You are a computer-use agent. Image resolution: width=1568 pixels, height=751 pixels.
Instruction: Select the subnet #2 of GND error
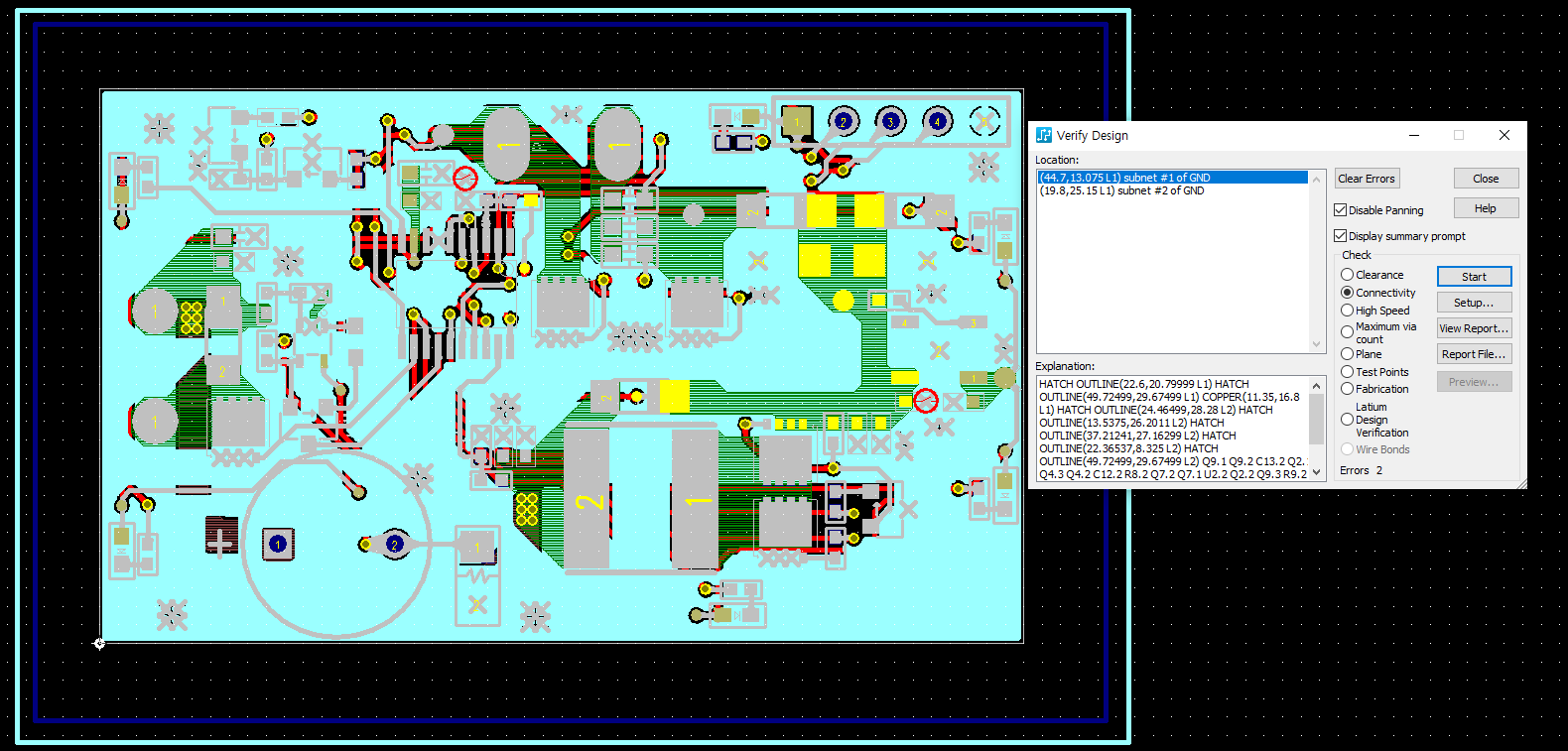[x=1121, y=190]
